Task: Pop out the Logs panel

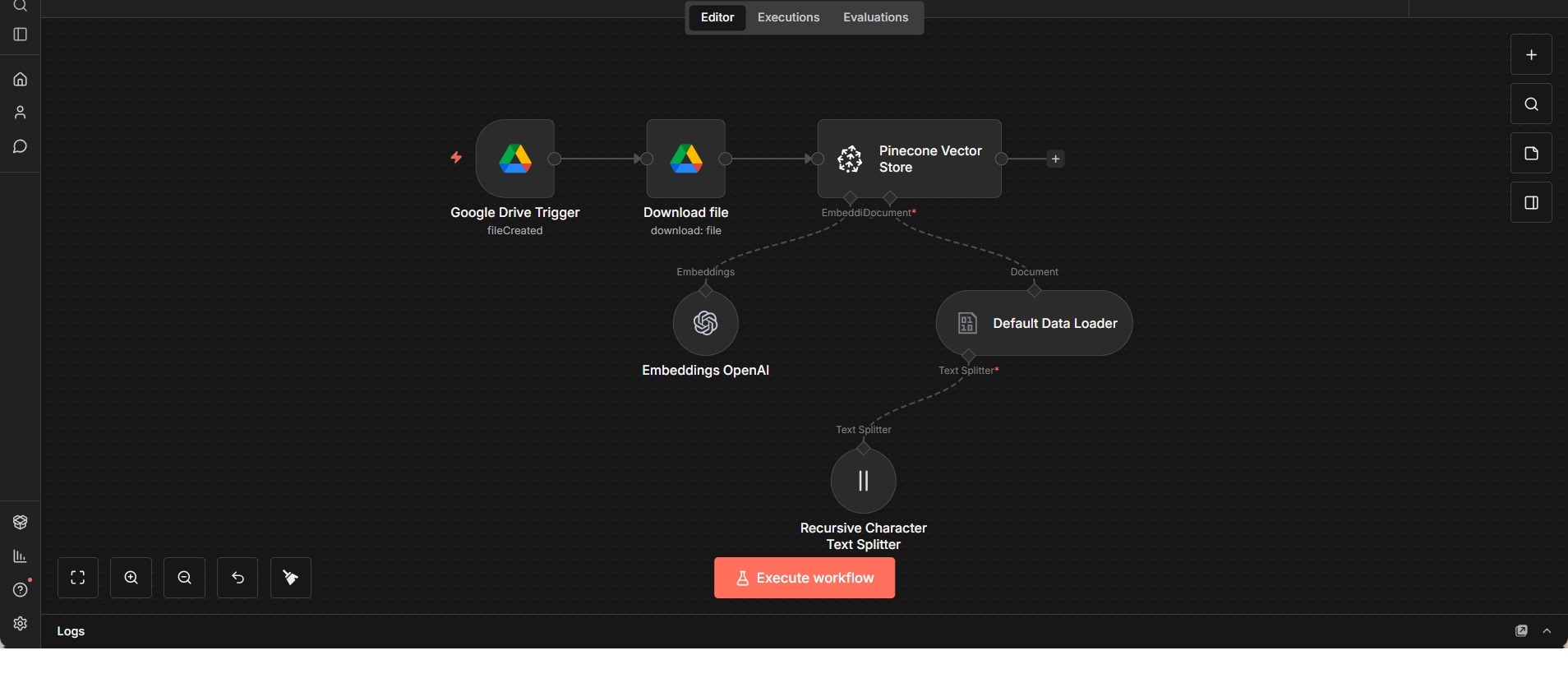Action: [x=1521, y=631]
